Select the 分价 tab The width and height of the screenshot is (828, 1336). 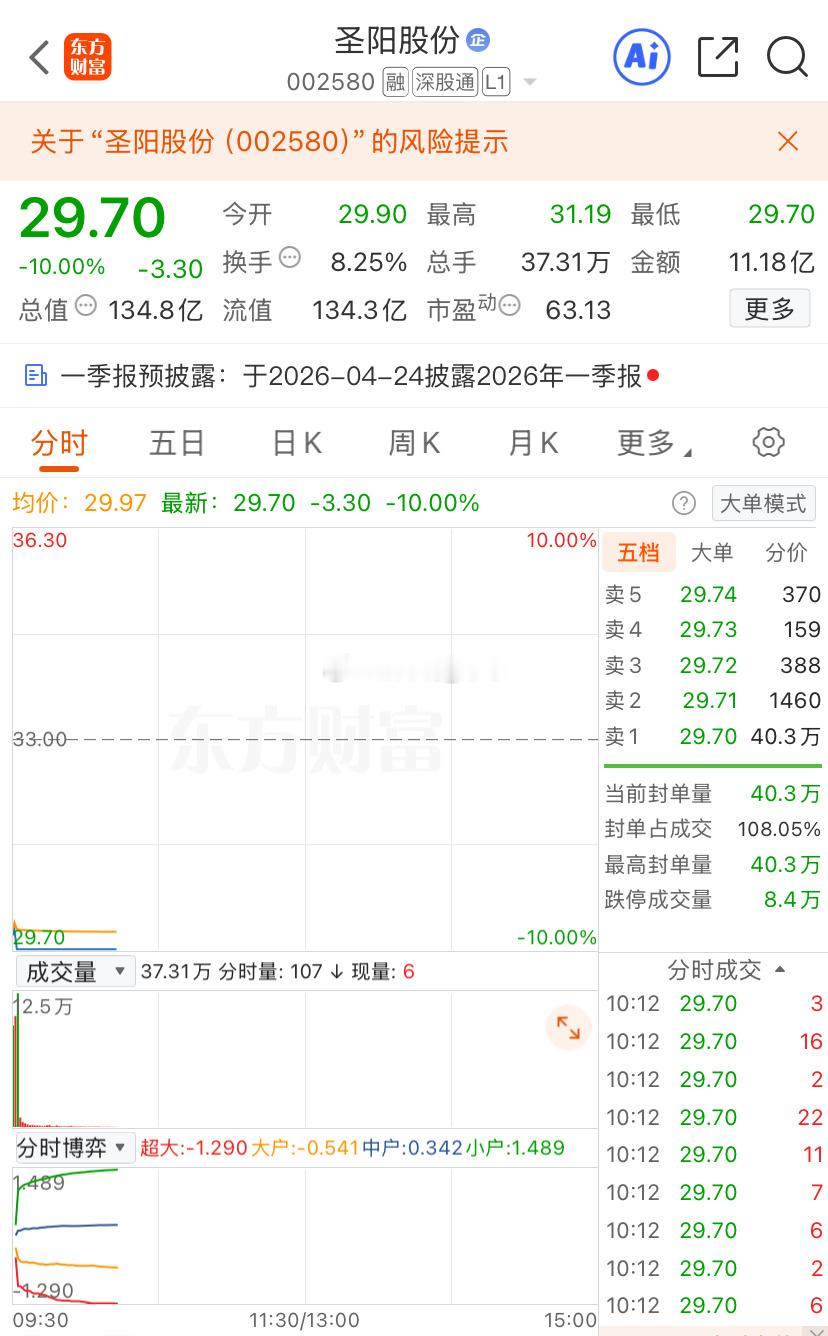point(786,552)
